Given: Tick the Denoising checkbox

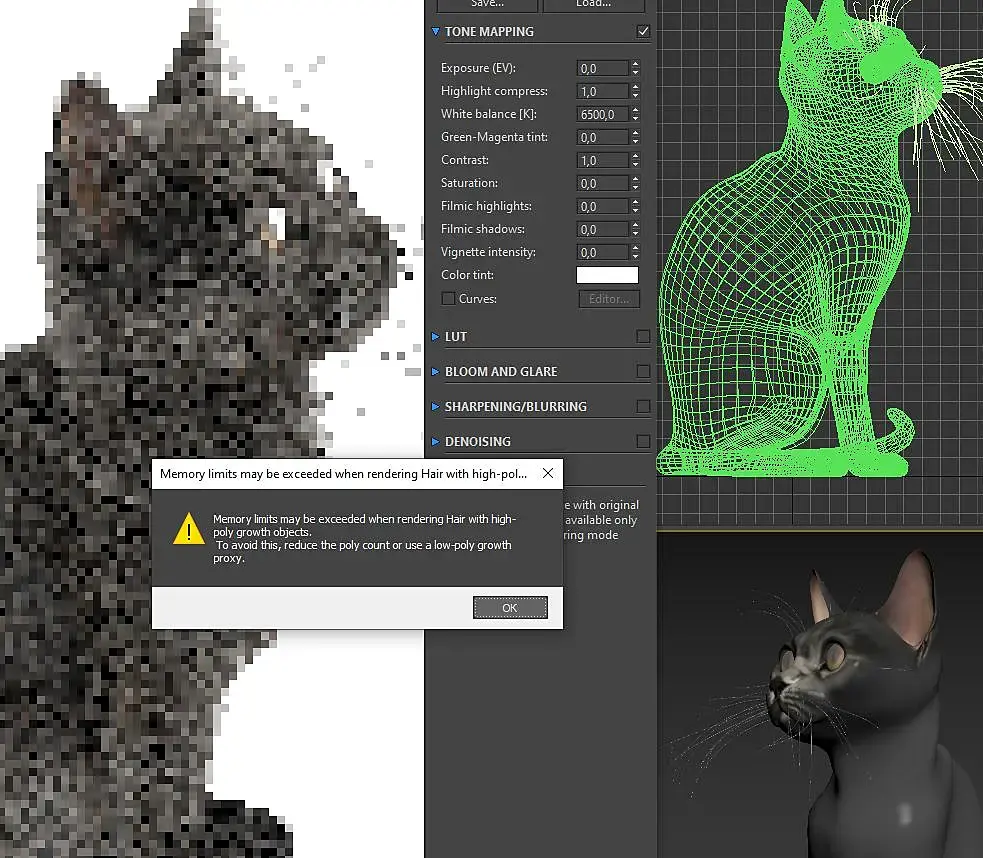Looking at the screenshot, I should [643, 442].
